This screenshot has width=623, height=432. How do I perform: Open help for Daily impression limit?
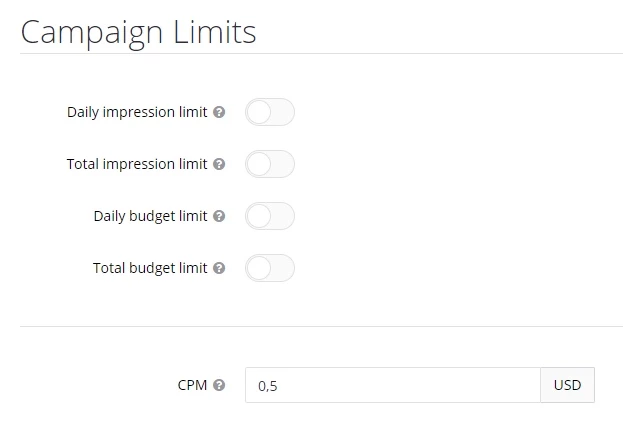[219, 112]
